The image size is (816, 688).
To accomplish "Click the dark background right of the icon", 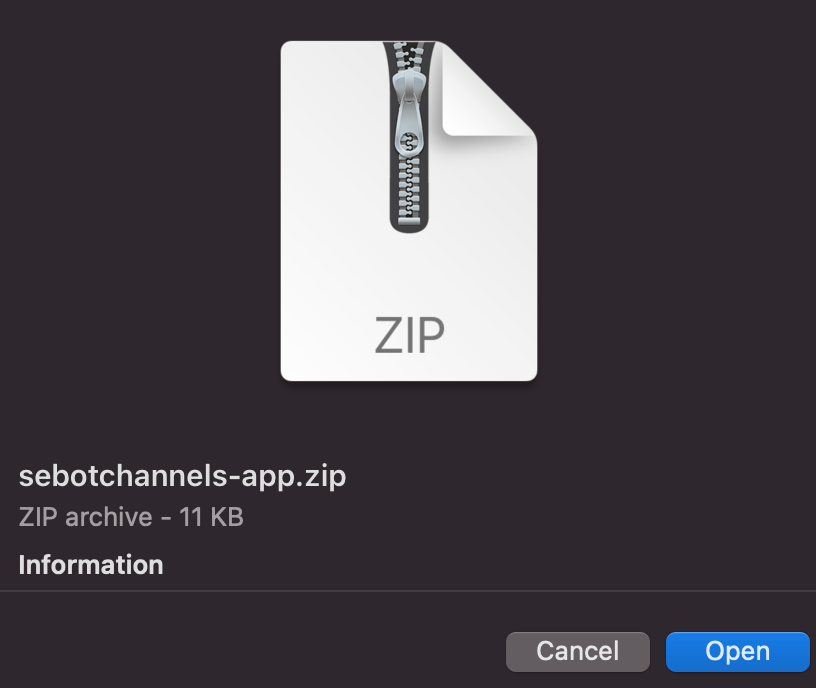I will coord(677,208).
